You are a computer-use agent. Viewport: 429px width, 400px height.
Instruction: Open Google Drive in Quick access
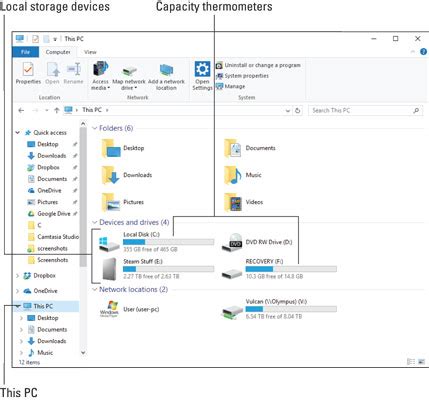pyautogui.click(x=53, y=214)
